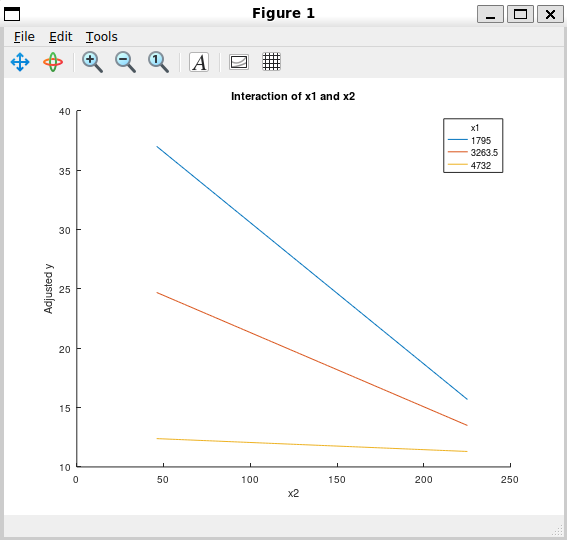Click the yellow legend line sample
The width and height of the screenshot is (567, 540).
coord(457,165)
